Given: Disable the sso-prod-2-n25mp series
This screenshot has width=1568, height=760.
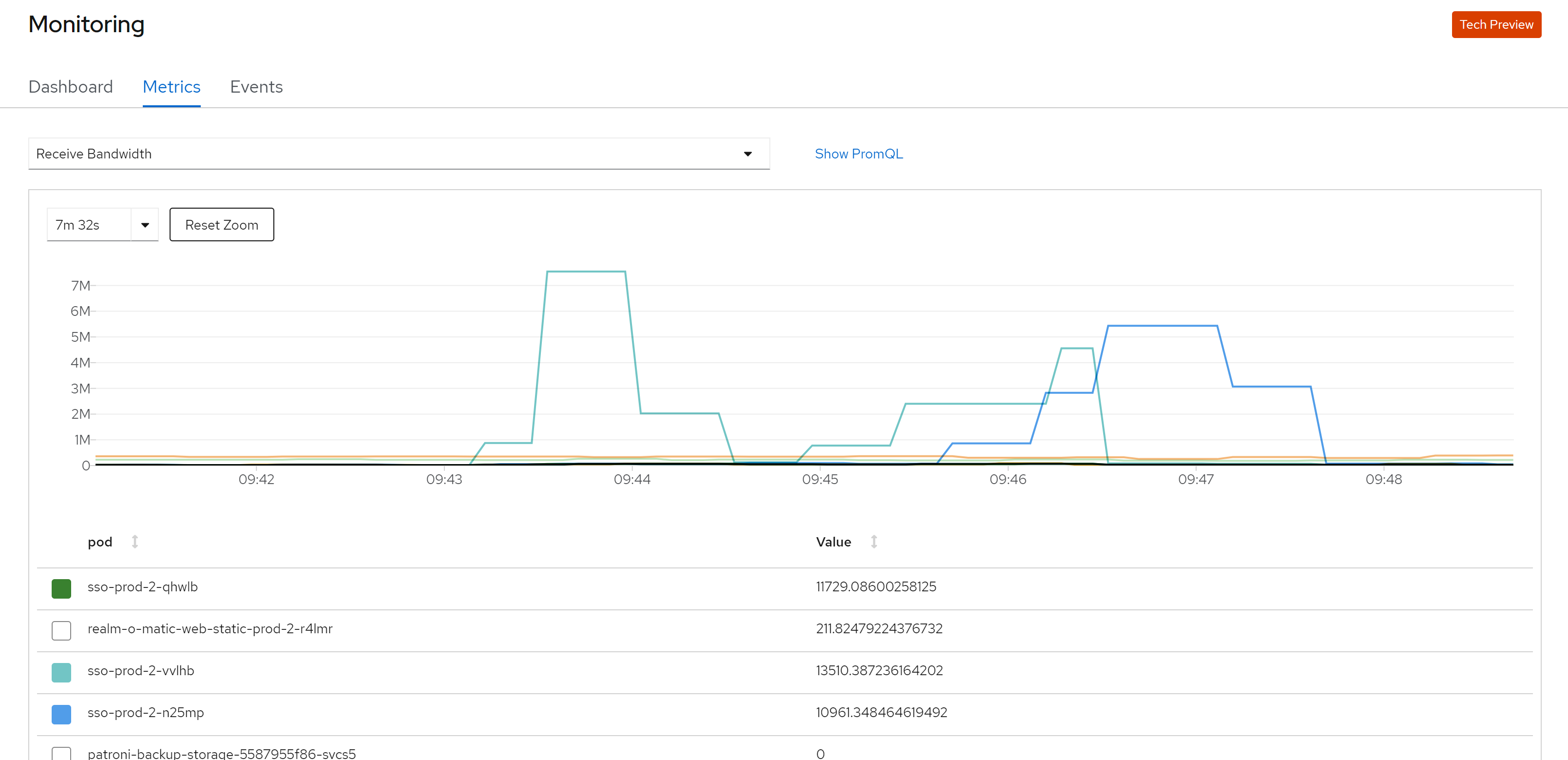Looking at the screenshot, I should click(x=61, y=714).
